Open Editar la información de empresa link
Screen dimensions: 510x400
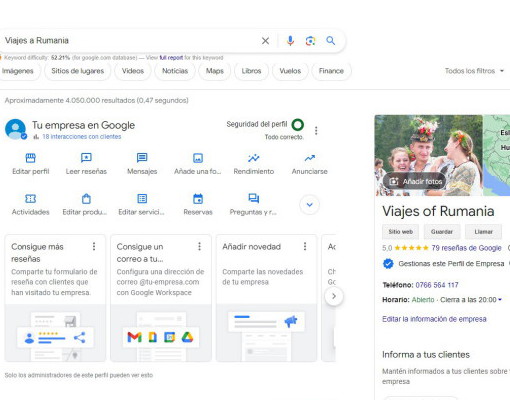coord(434,319)
